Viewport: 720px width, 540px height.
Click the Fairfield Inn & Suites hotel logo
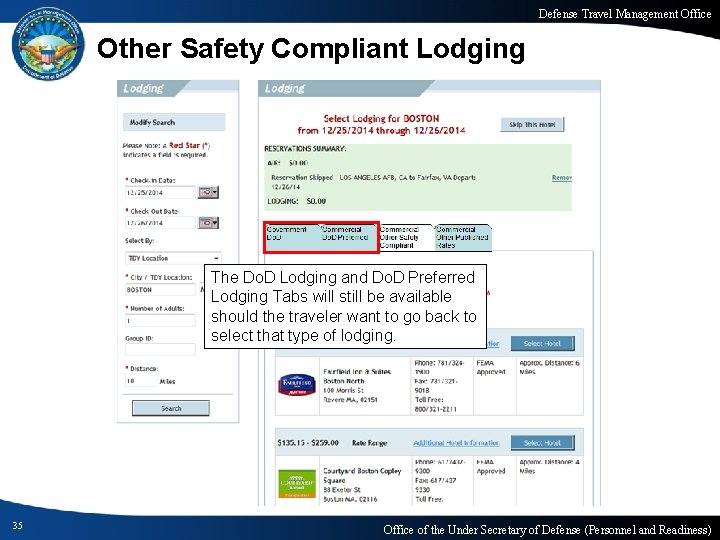tap(297, 385)
